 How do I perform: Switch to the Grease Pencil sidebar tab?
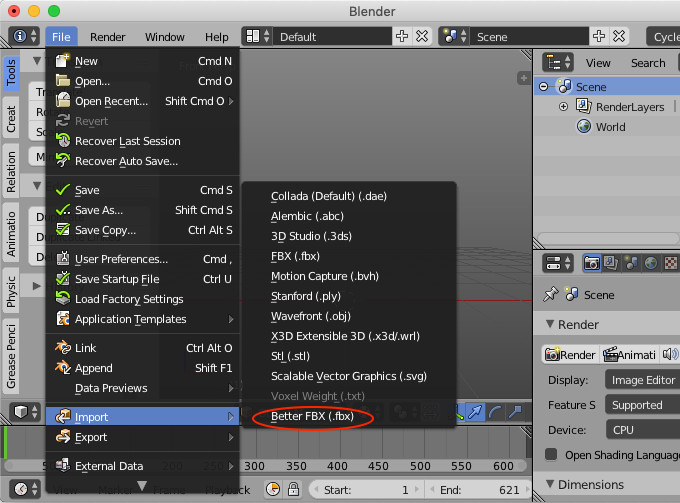click(x=11, y=356)
